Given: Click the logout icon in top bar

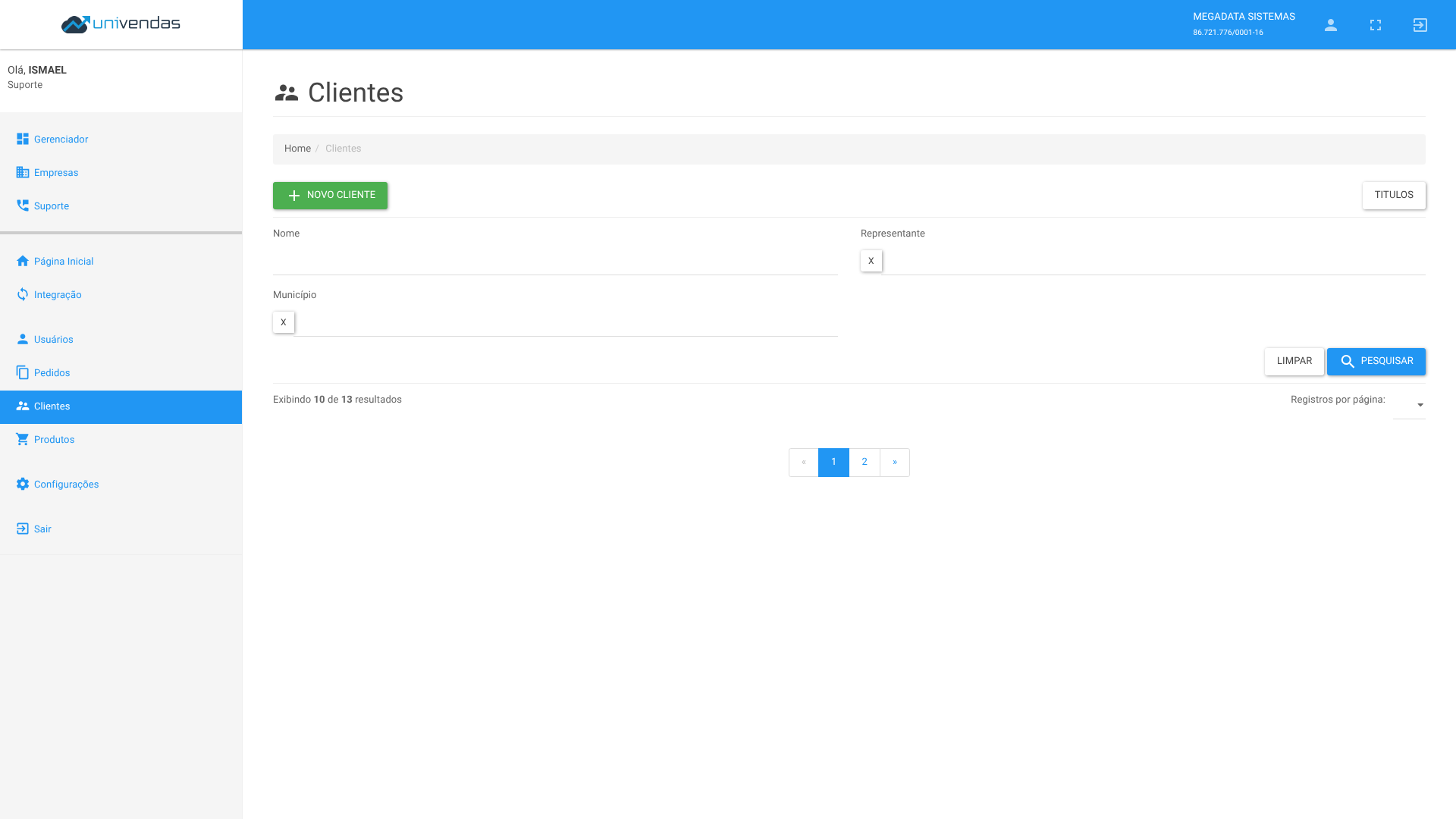Looking at the screenshot, I should (1420, 25).
